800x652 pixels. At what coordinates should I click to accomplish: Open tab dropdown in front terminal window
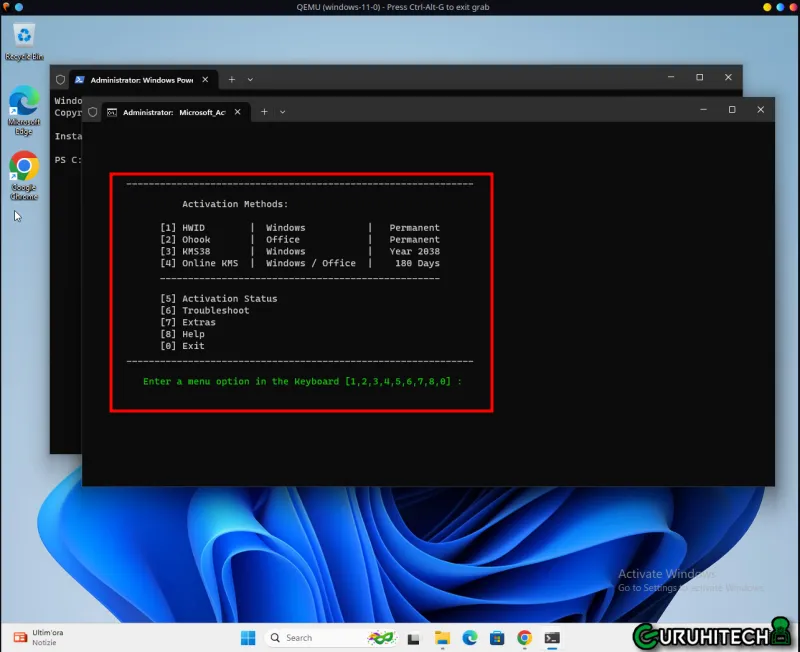[x=283, y=112]
